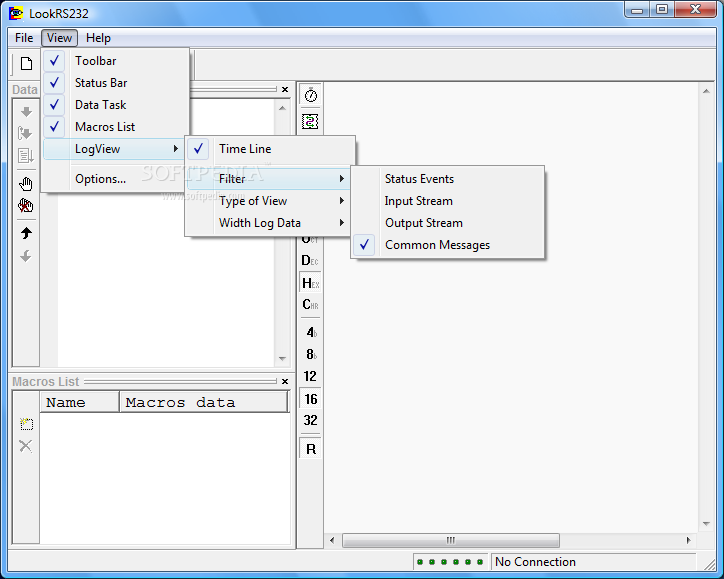
Task: Set log width to 16
Action: [x=310, y=399]
